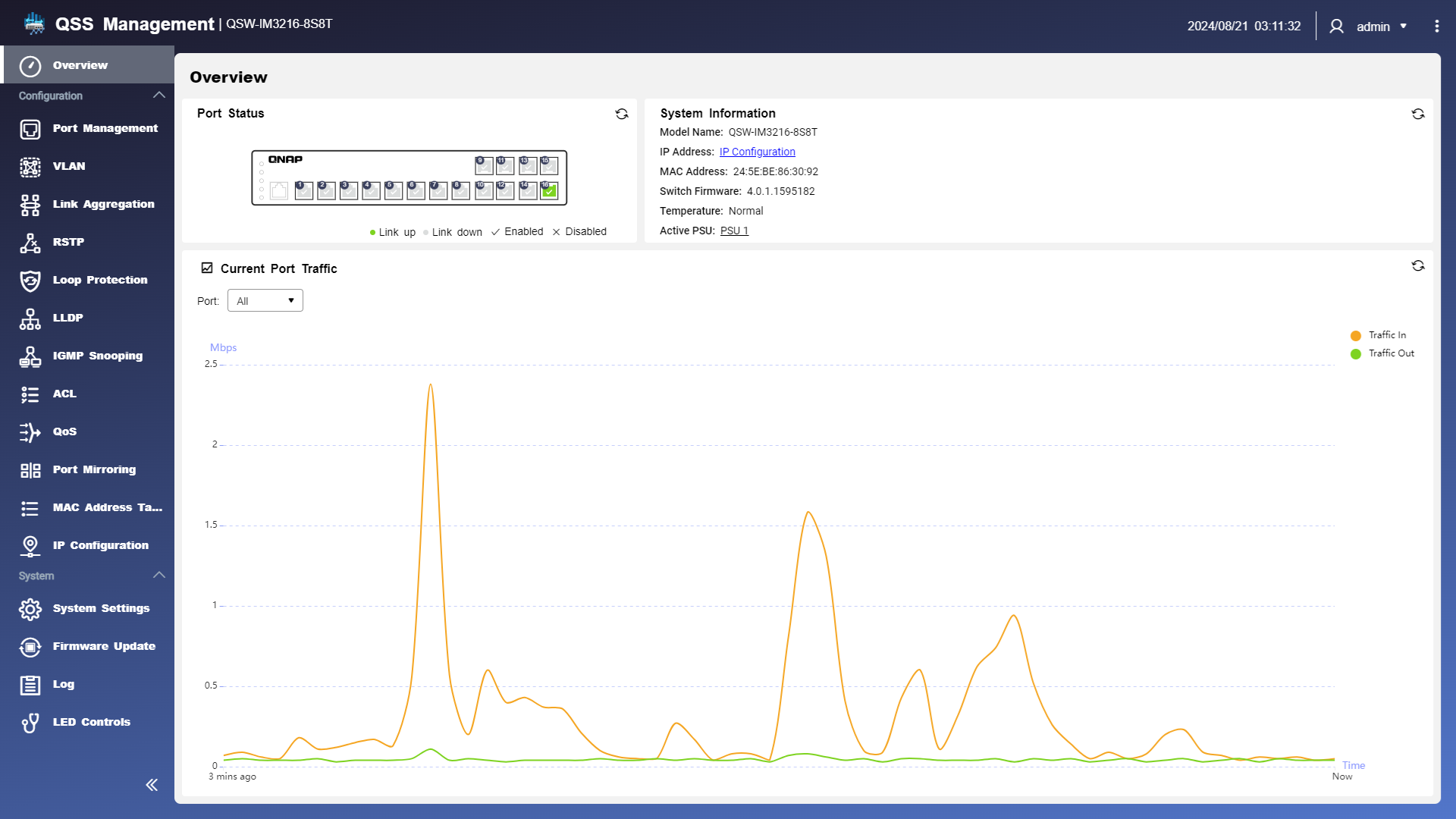Click the PSU 1 link
Viewport: 1456px width, 819px height.
click(x=733, y=231)
